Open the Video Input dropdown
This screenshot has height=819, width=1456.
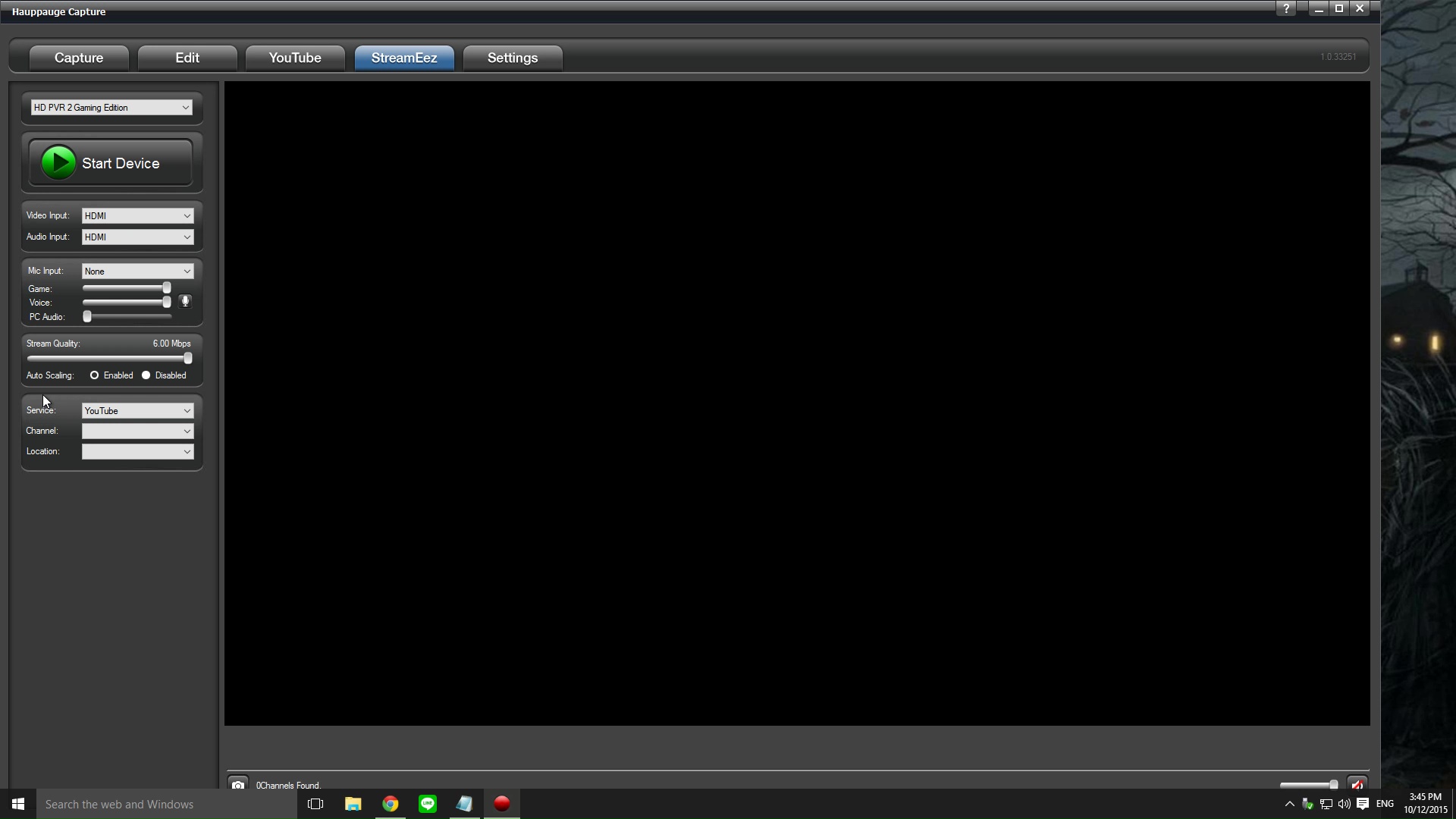pyautogui.click(x=137, y=216)
